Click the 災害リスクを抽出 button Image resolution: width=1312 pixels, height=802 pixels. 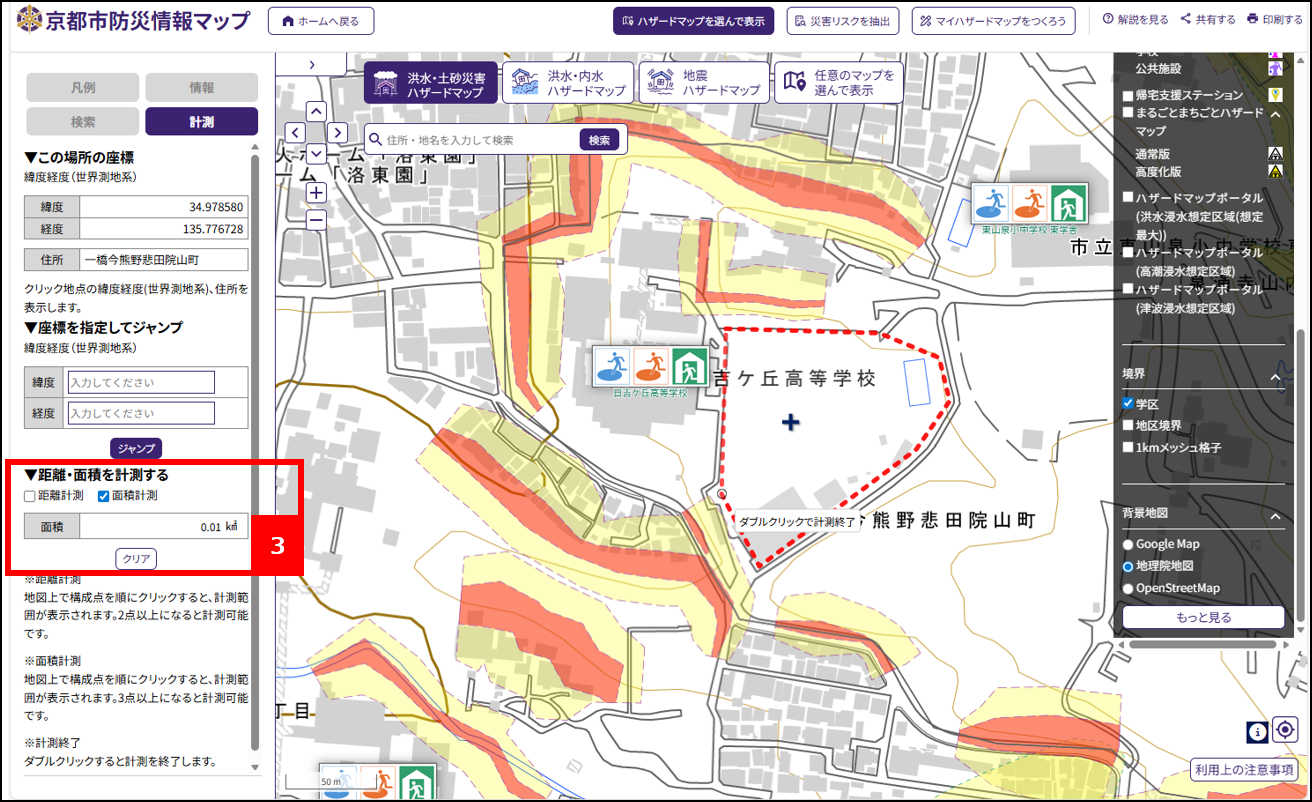click(843, 21)
